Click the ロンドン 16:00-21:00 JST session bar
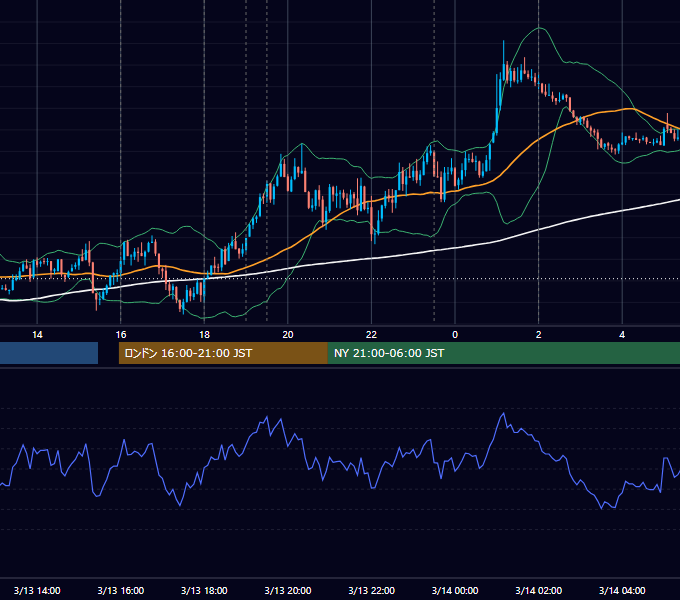The height and width of the screenshot is (600, 680). pyautogui.click(x=223, y=353)
